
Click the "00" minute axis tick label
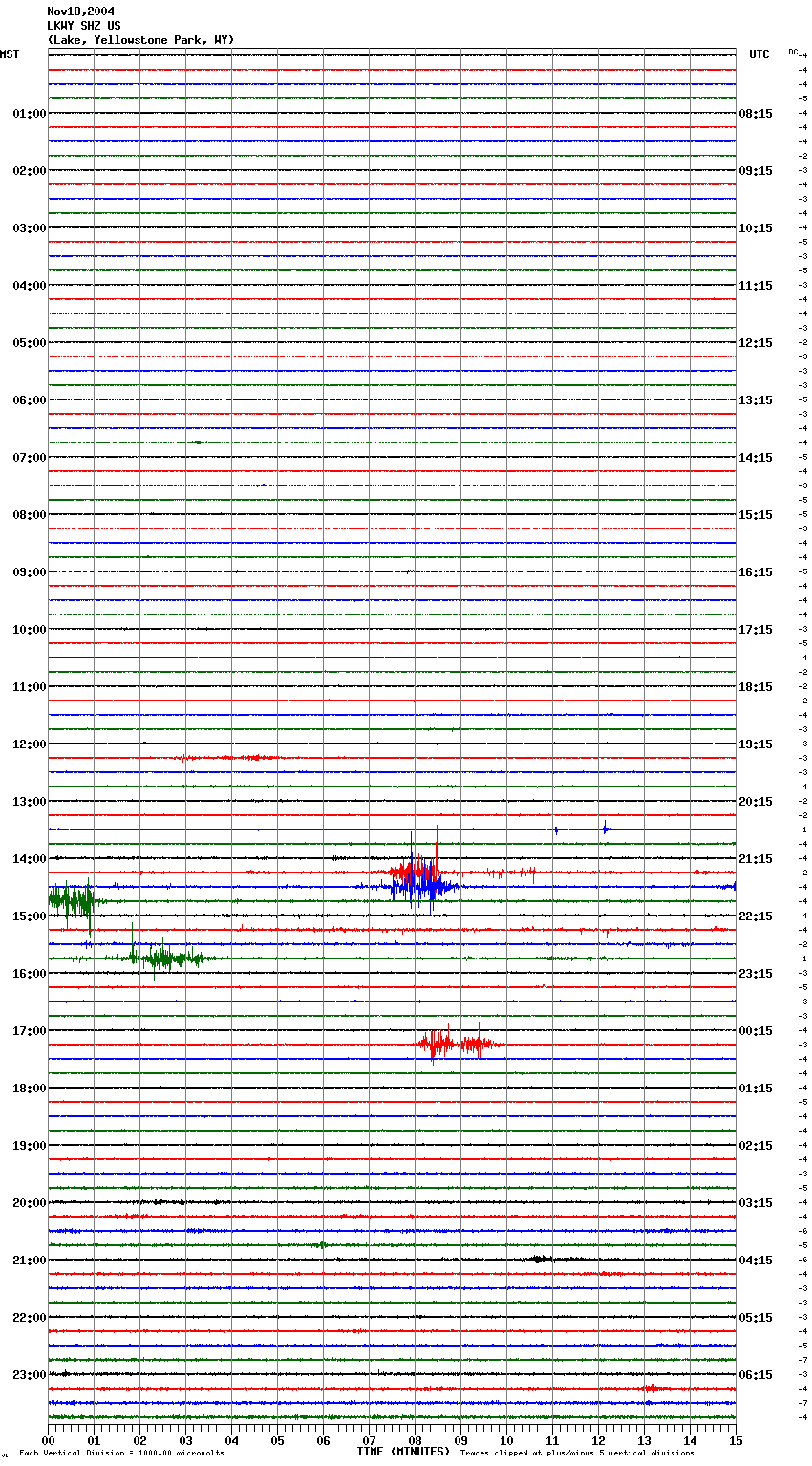[49, 1440]
